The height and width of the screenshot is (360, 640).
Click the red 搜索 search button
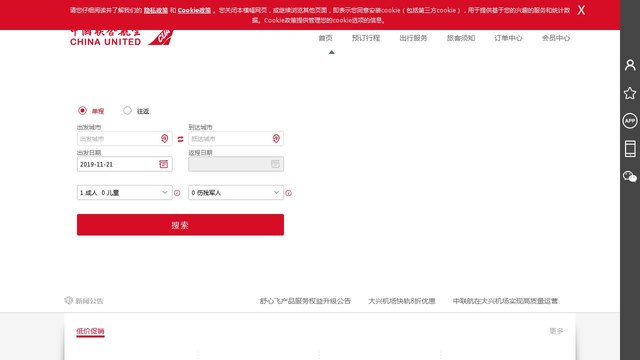point(180,224)
